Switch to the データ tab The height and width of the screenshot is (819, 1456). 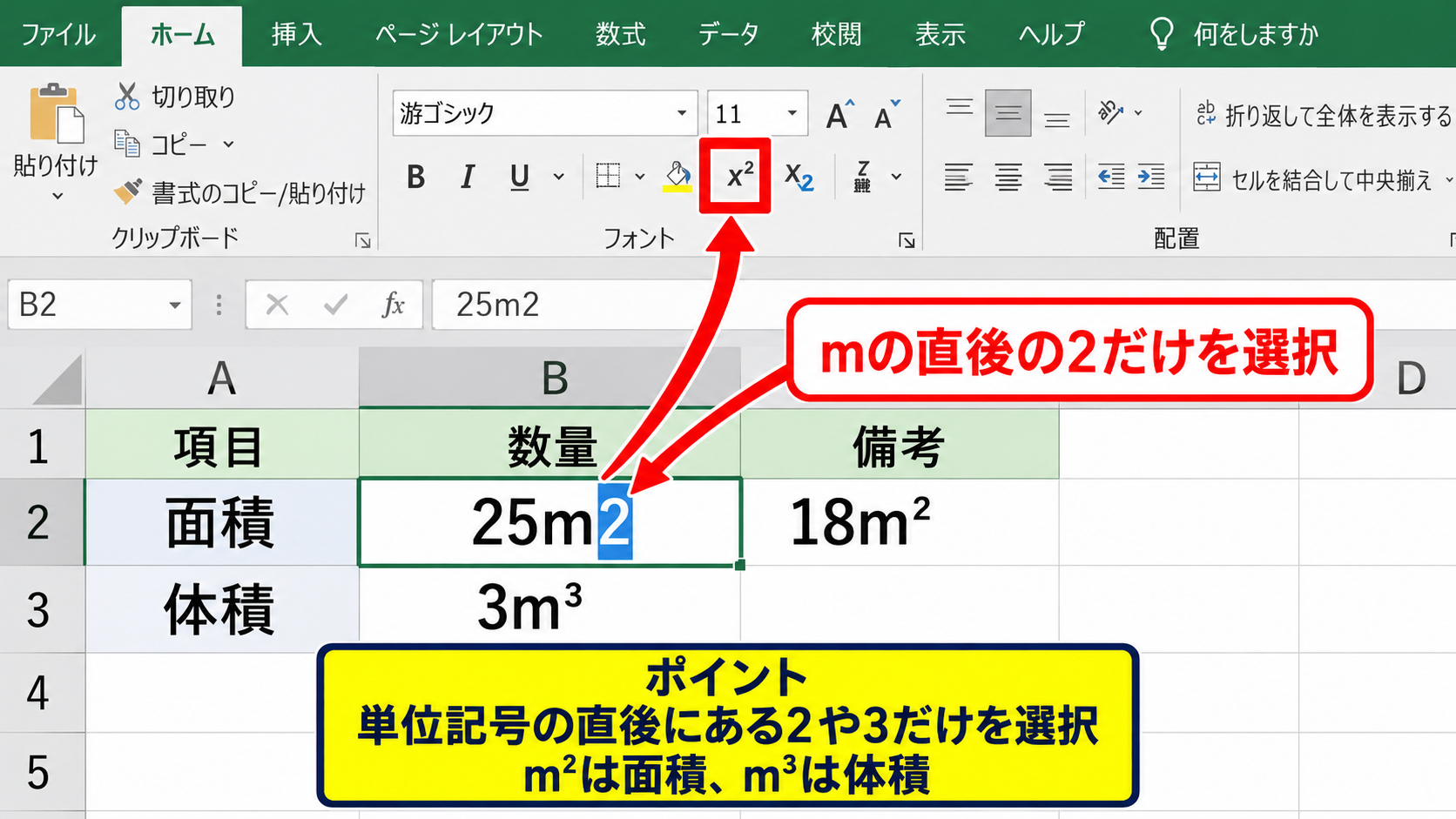[x=728, y=34]
